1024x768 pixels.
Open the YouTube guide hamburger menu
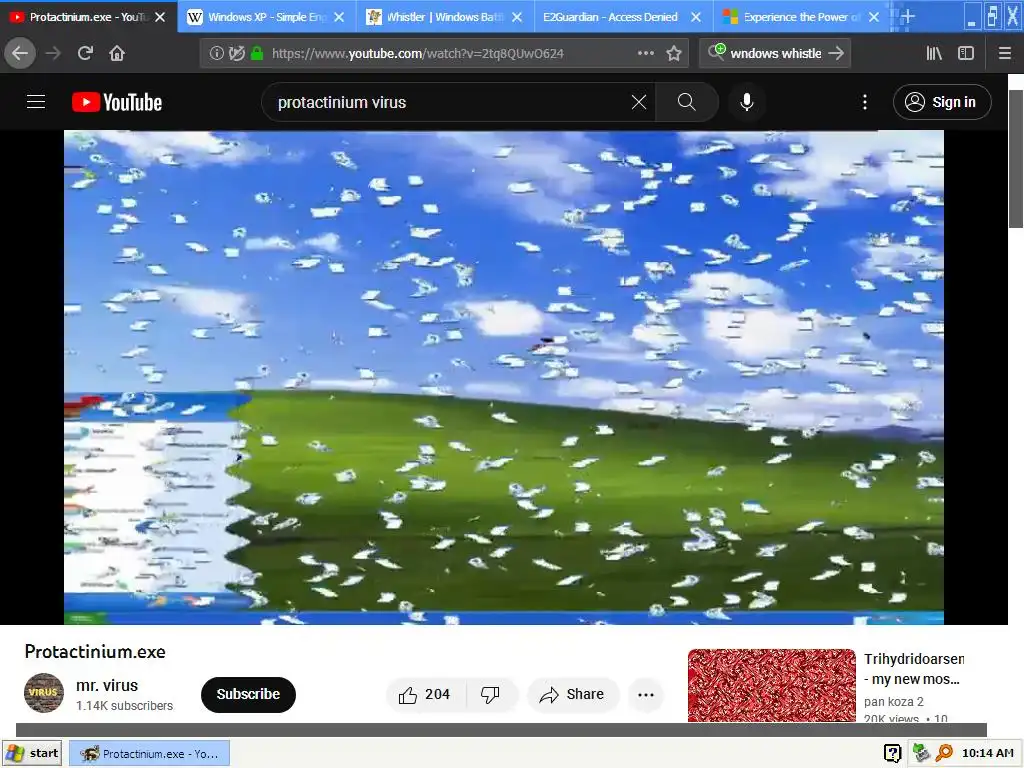[x=36, y=102]
